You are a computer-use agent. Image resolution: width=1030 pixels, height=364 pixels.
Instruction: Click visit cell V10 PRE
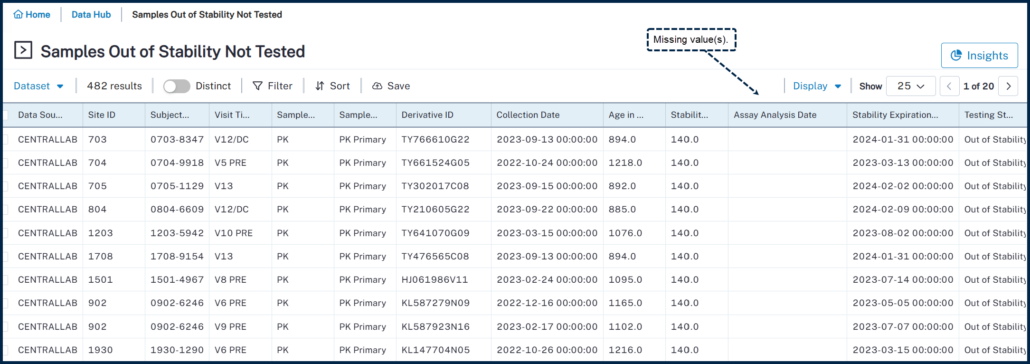pos(234,233)
